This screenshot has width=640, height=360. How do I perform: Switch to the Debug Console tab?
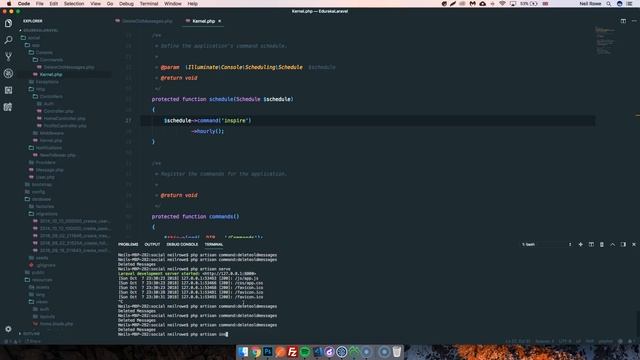[x=182, y=244]
